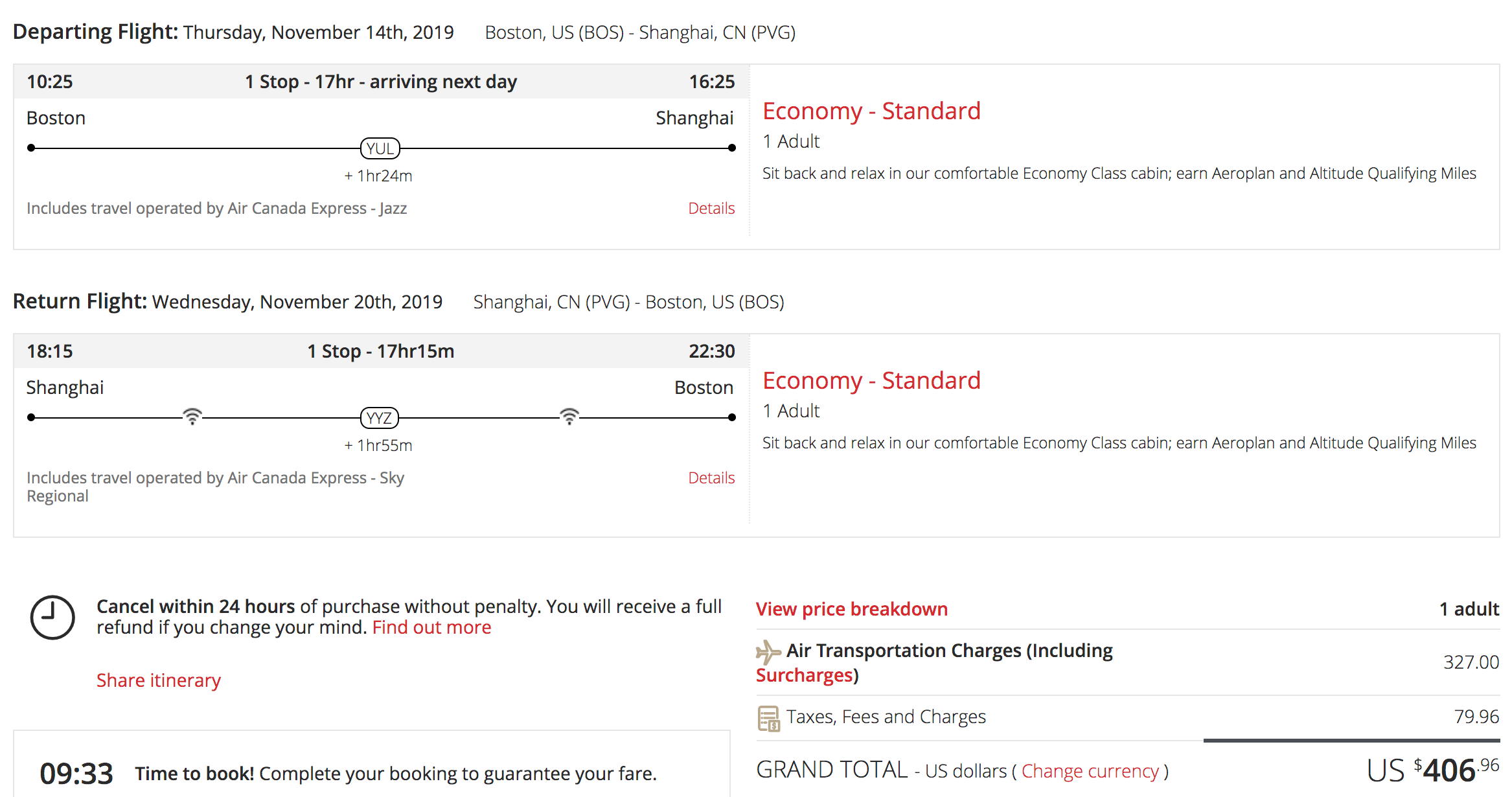Viewport: 1512px width, 797px height.
Task: Select return flight Economy - Standard heading
Action: click(871, 380)
